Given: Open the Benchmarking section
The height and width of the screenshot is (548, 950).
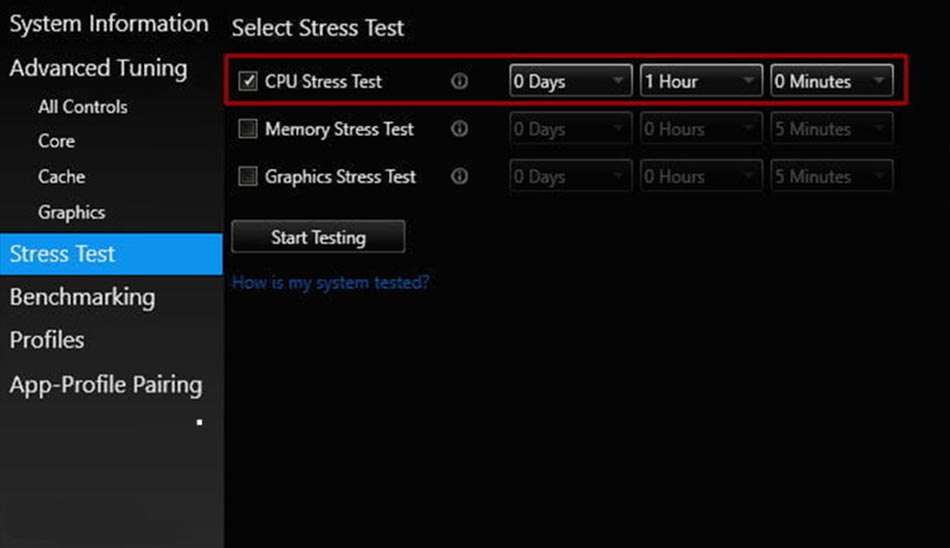Looking at the screenshot, I should point(82,297).
